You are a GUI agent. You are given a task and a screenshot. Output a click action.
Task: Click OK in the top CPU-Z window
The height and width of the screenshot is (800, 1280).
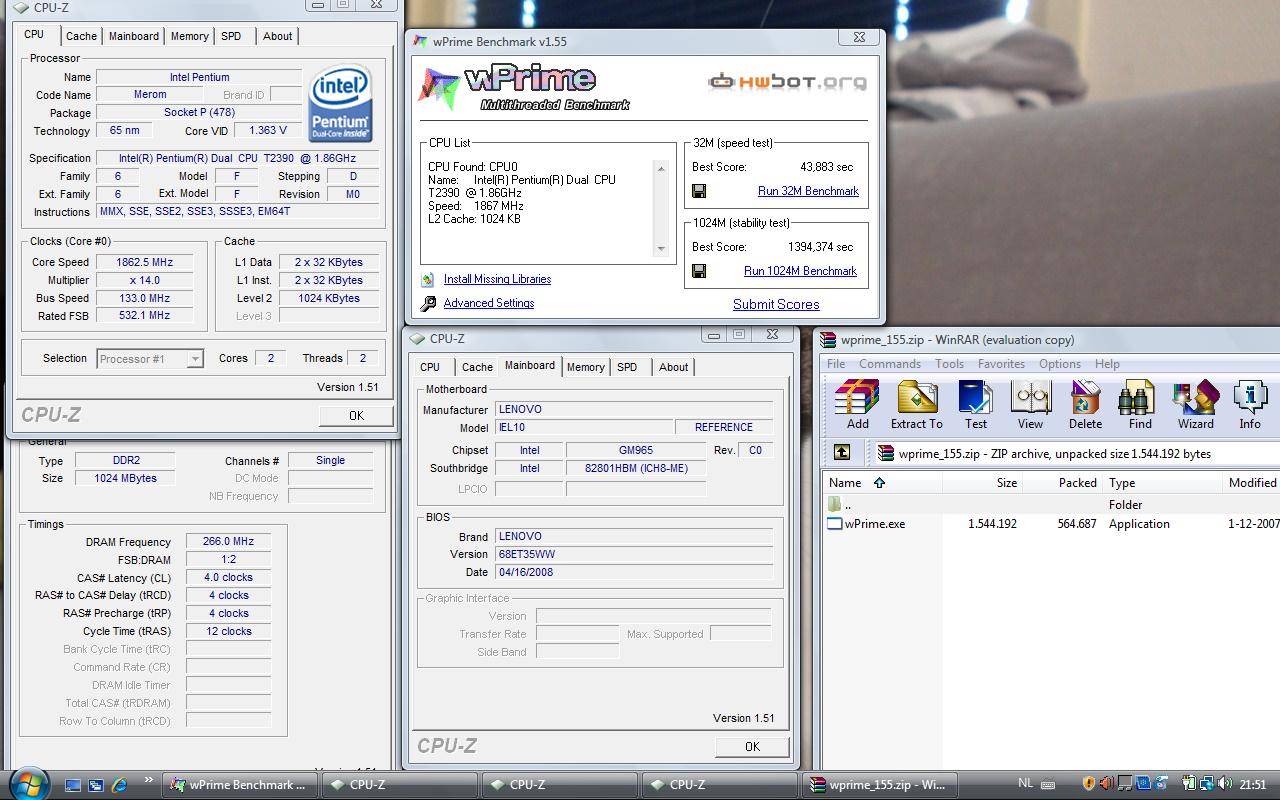coord(356,415)
